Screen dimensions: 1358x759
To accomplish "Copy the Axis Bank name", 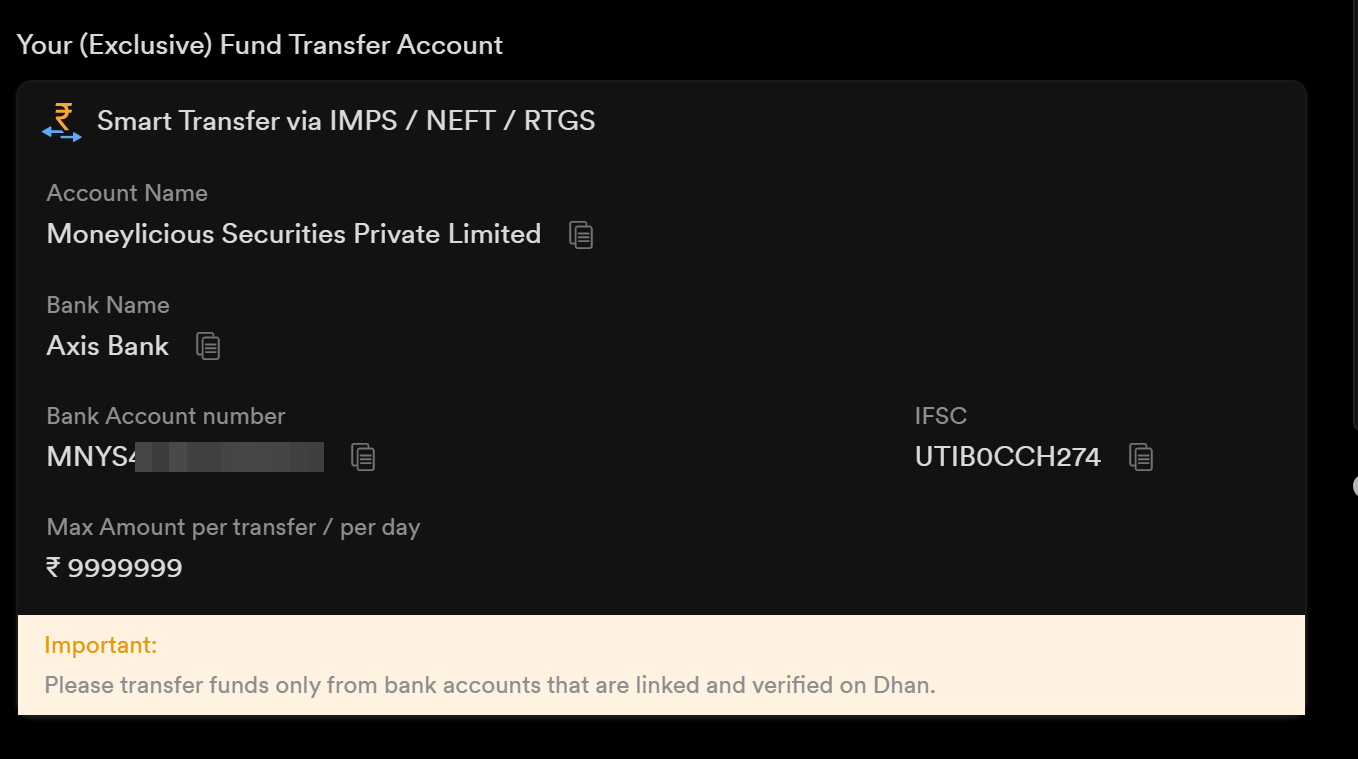I will pyautogui.click(x=208, y=346).
